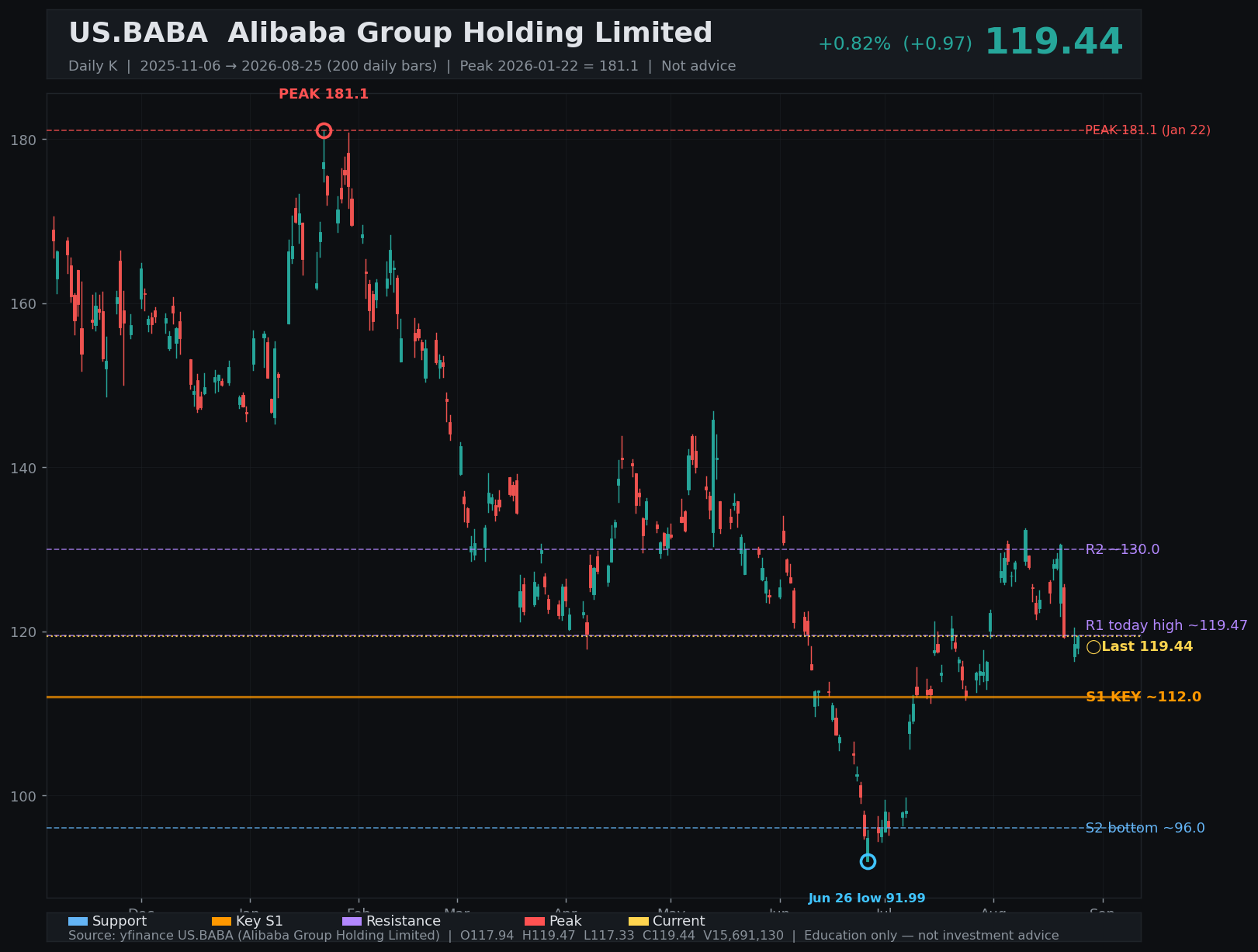Click the 'Last 119.44' label
Screen dimensions: 1258x952
pyautogui.click(x=1147, y=646)
